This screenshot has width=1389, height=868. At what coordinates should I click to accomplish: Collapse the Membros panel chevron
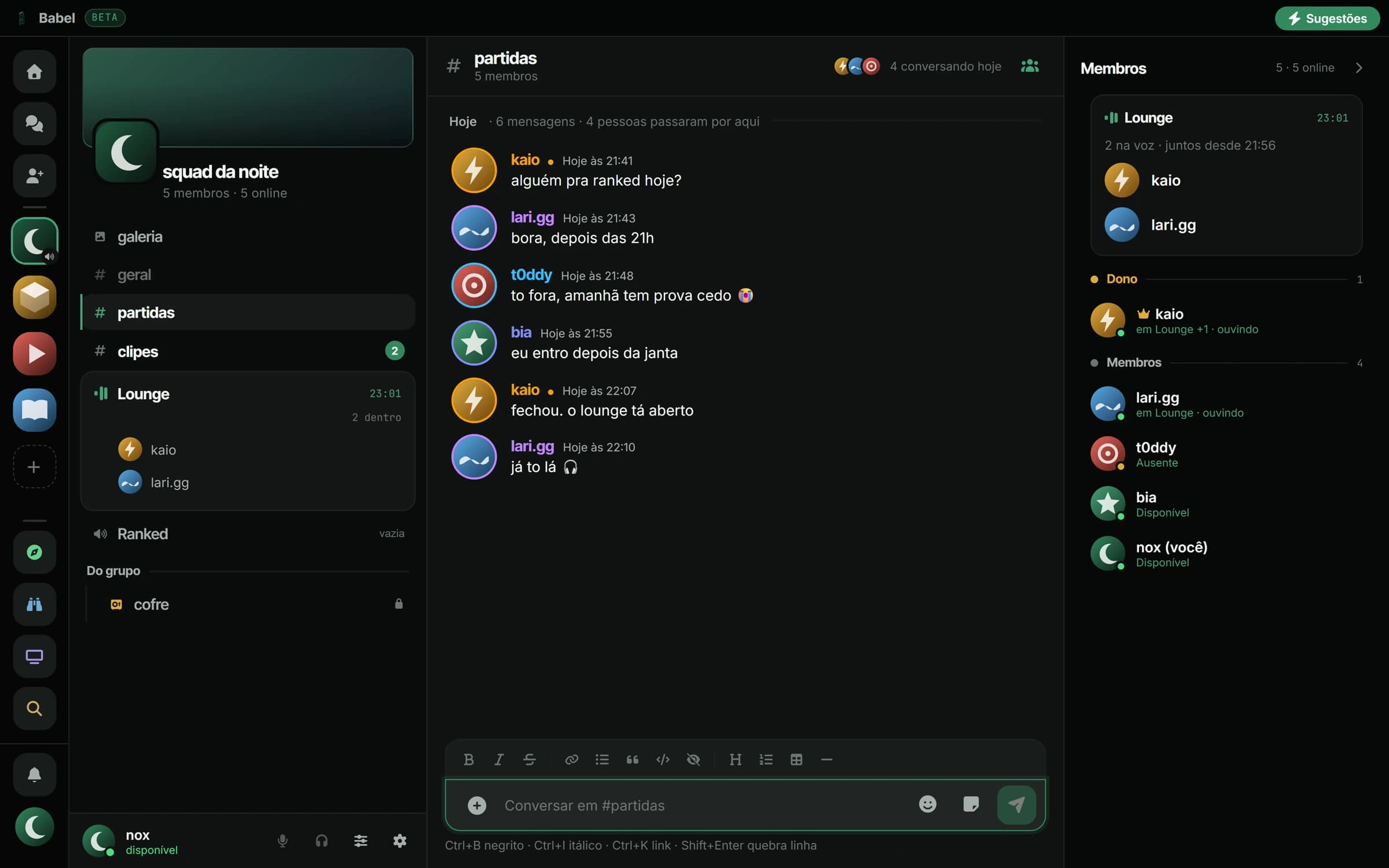coord(1359,68)
